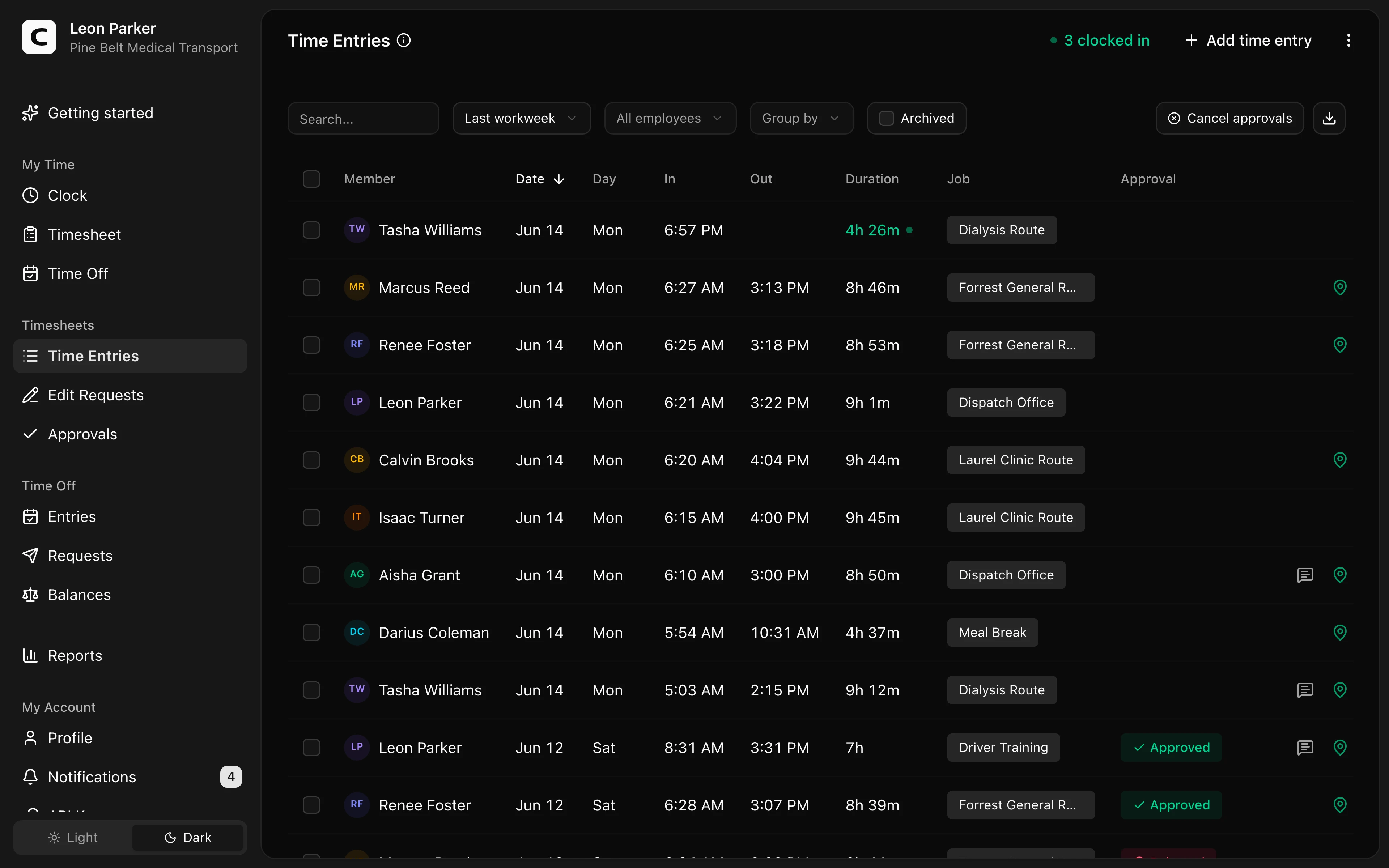Viewport: 1389px width, 868px height.
Task: Click the Meal Break job tag
Action: pos(993,633)
